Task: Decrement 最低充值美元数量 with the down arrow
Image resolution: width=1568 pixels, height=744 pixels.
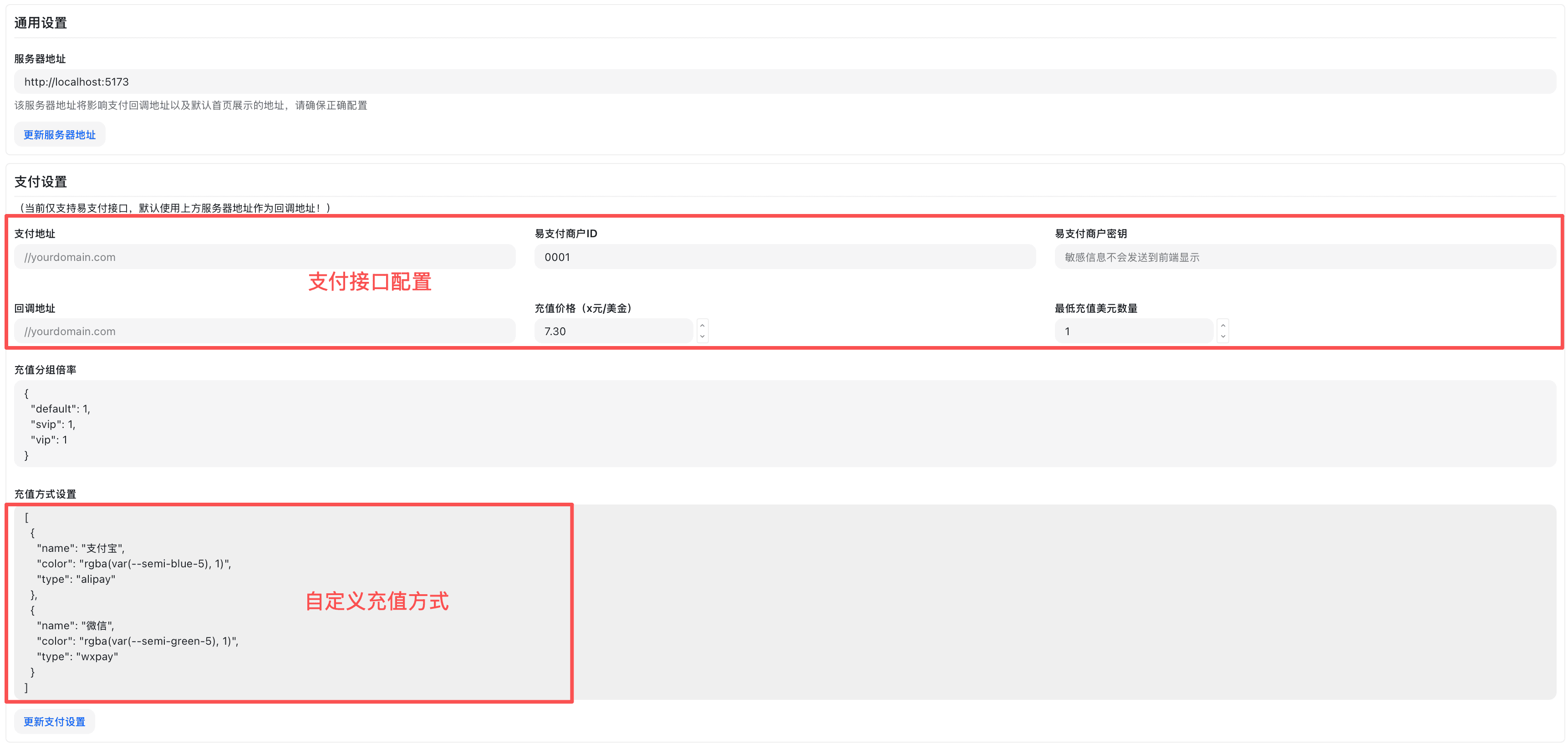Action: tap(1223, 336)
